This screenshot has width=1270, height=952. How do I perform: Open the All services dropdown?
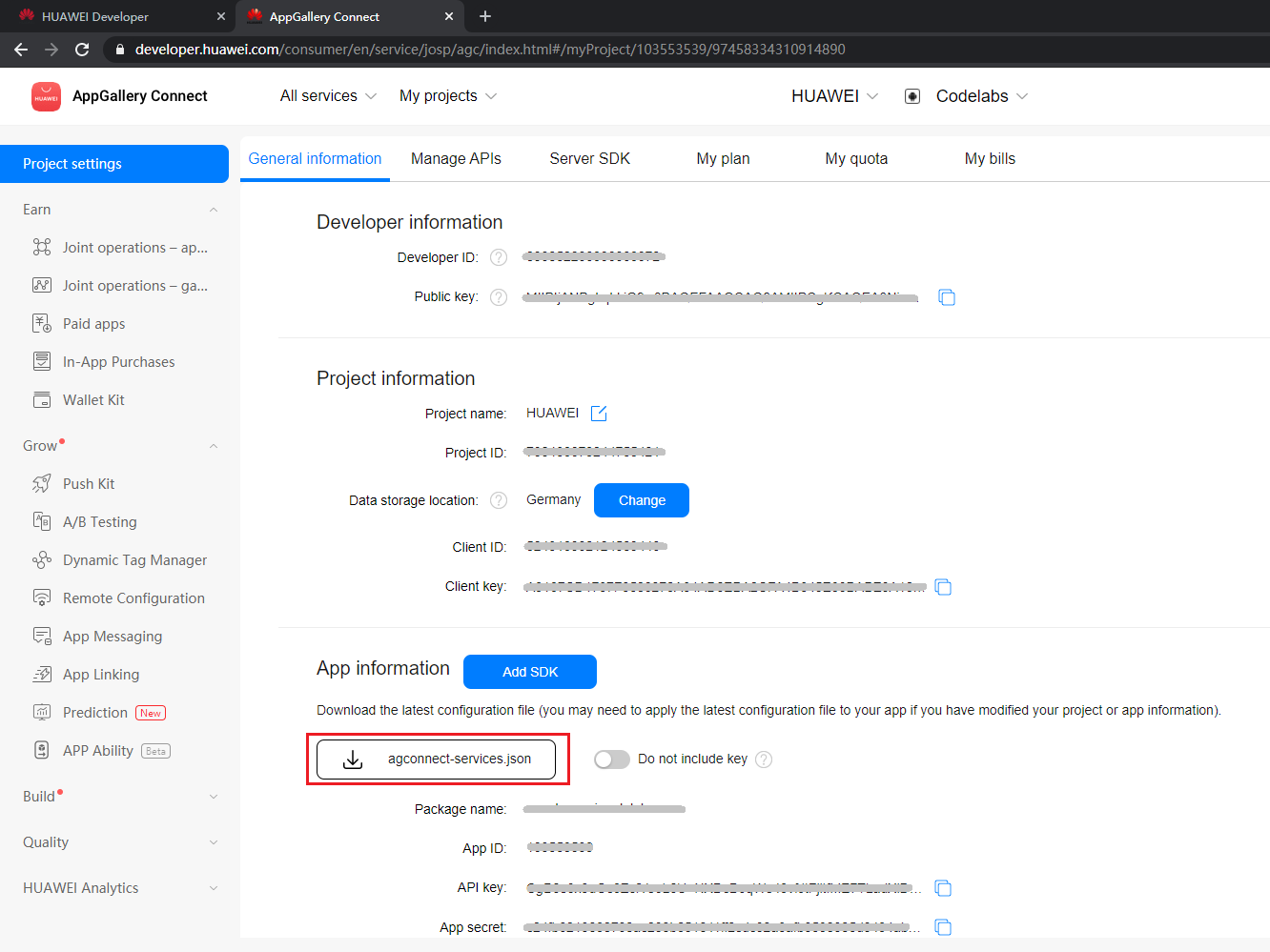tap(327, 95)
